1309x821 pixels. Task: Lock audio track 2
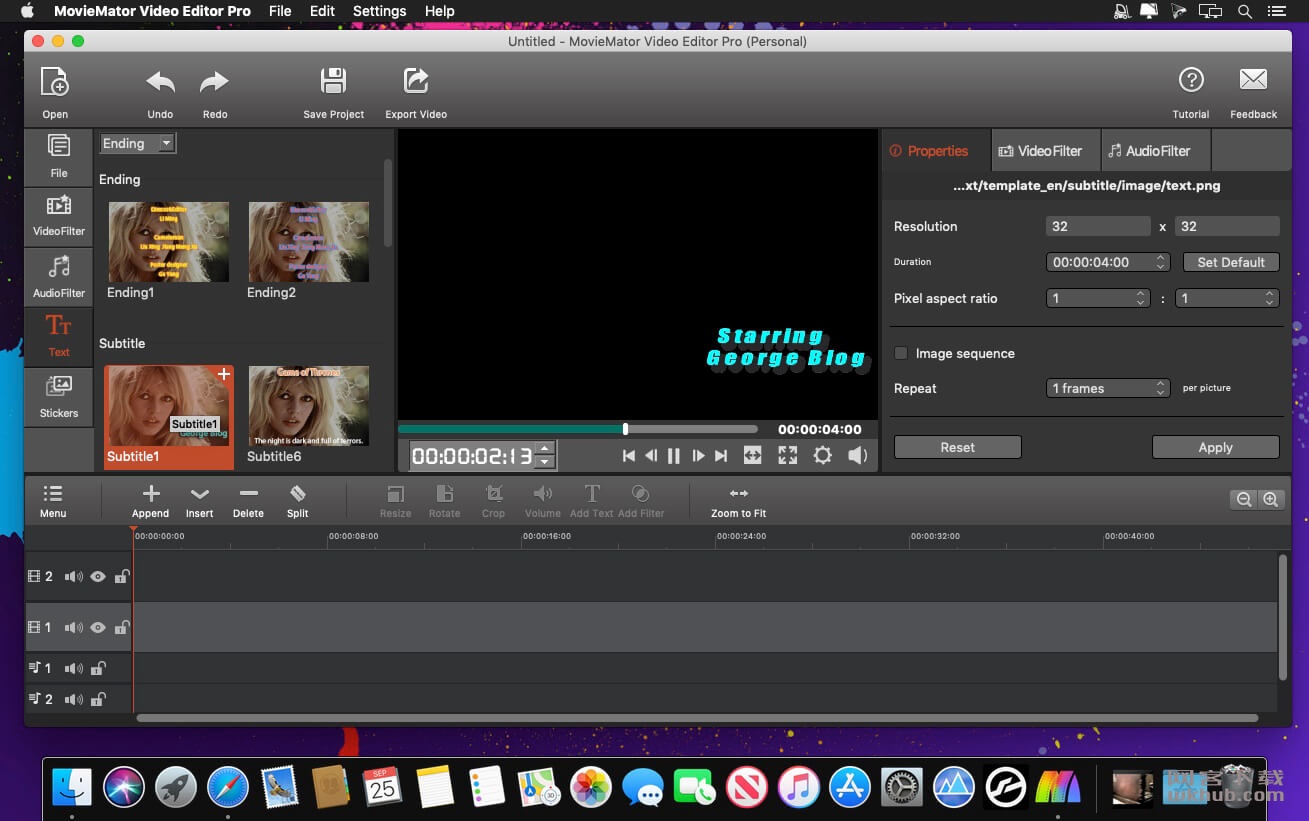click(x=98, y=699)
